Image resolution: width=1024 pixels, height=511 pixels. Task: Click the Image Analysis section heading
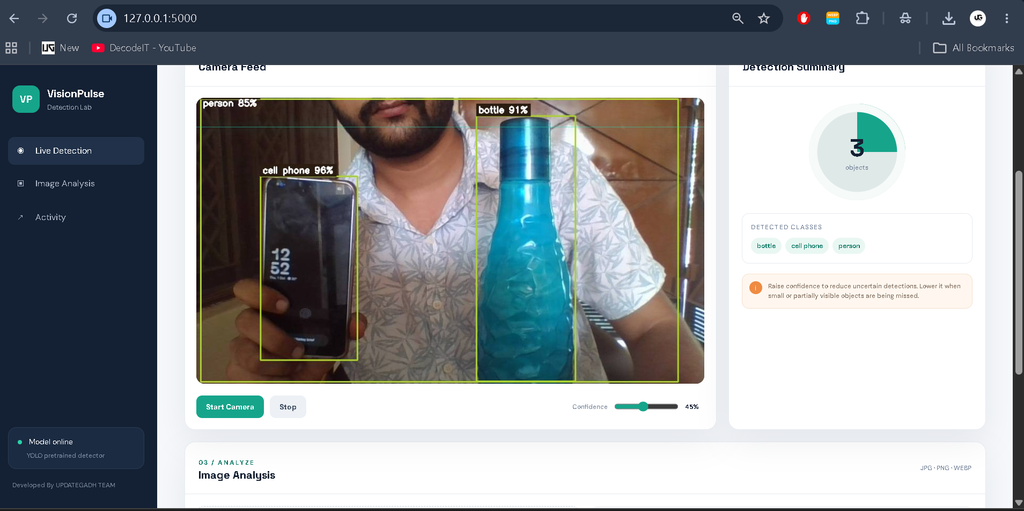(236, 475)
